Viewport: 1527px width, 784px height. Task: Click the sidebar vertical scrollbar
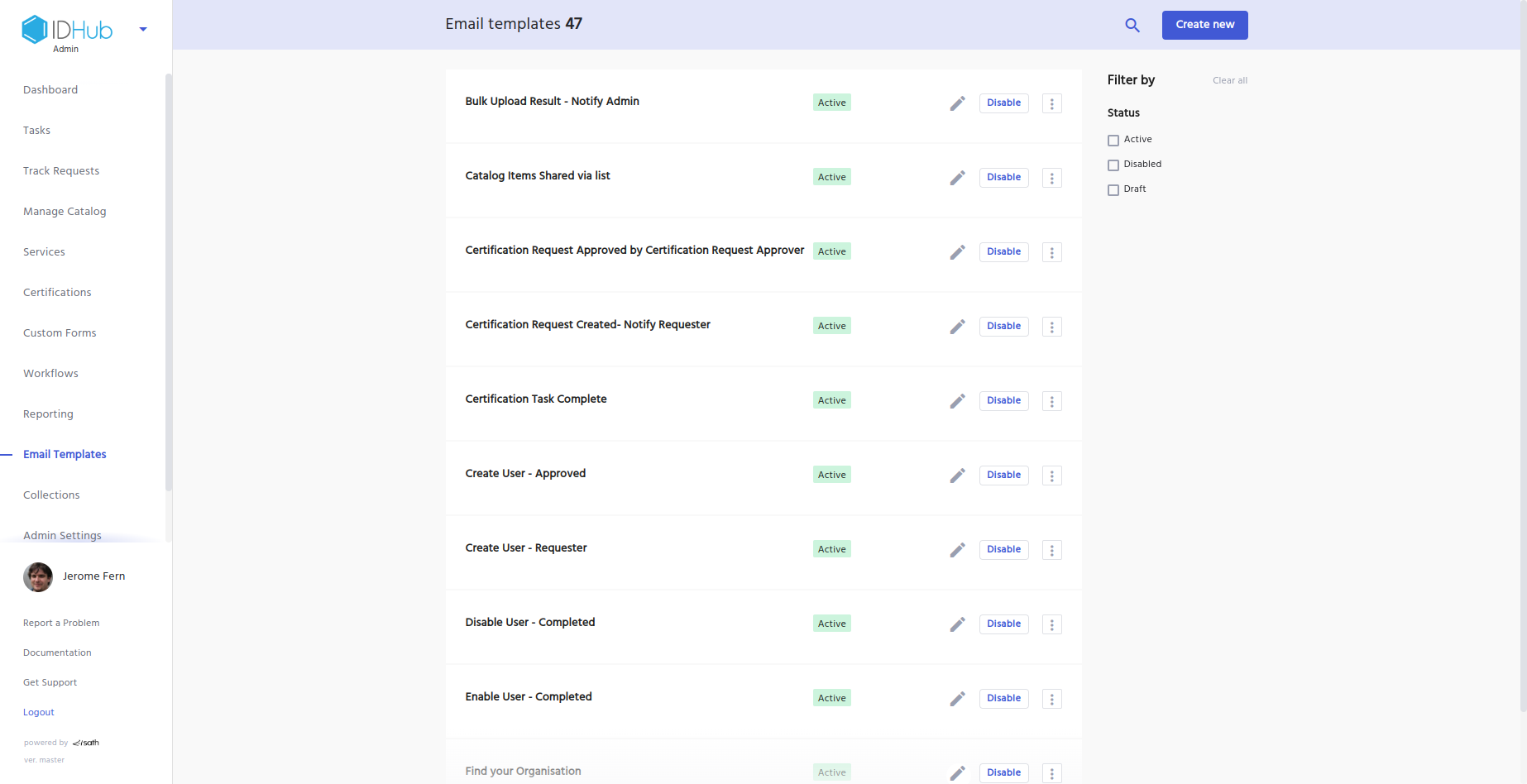(169, 281)
